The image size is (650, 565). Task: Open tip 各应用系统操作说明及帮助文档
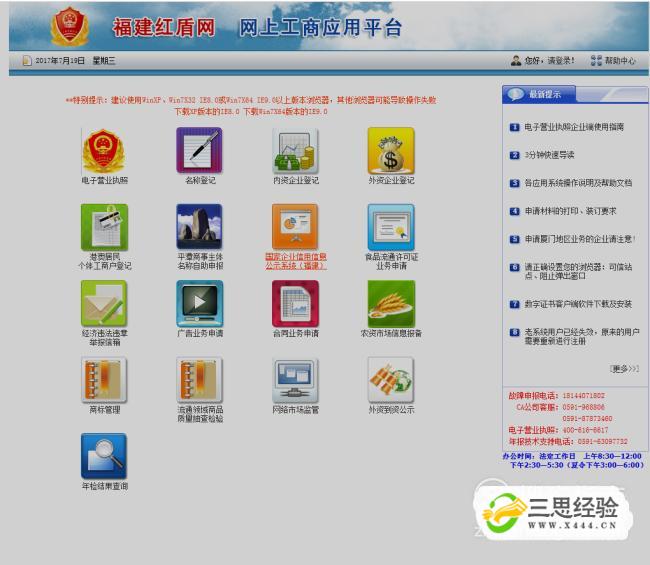[x=578, y=183]
